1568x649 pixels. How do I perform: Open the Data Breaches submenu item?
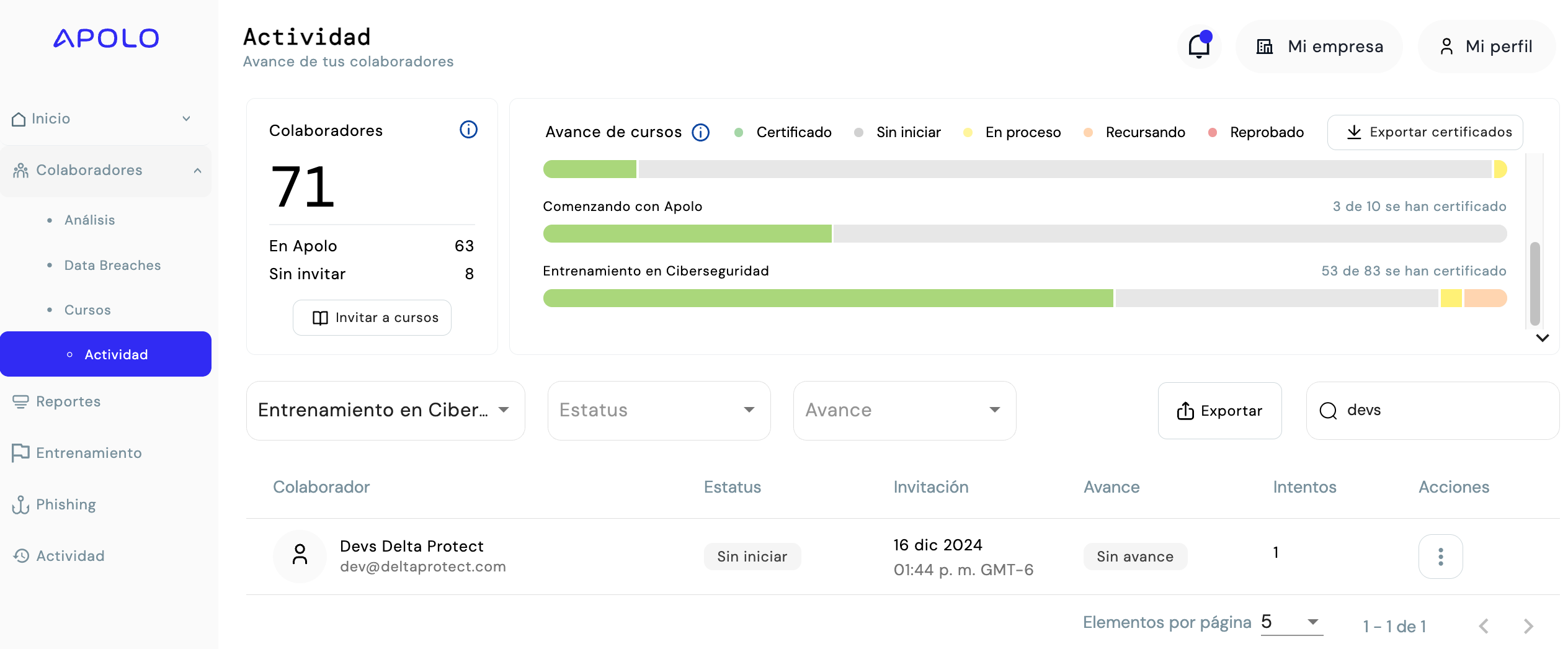click(112, 266)
